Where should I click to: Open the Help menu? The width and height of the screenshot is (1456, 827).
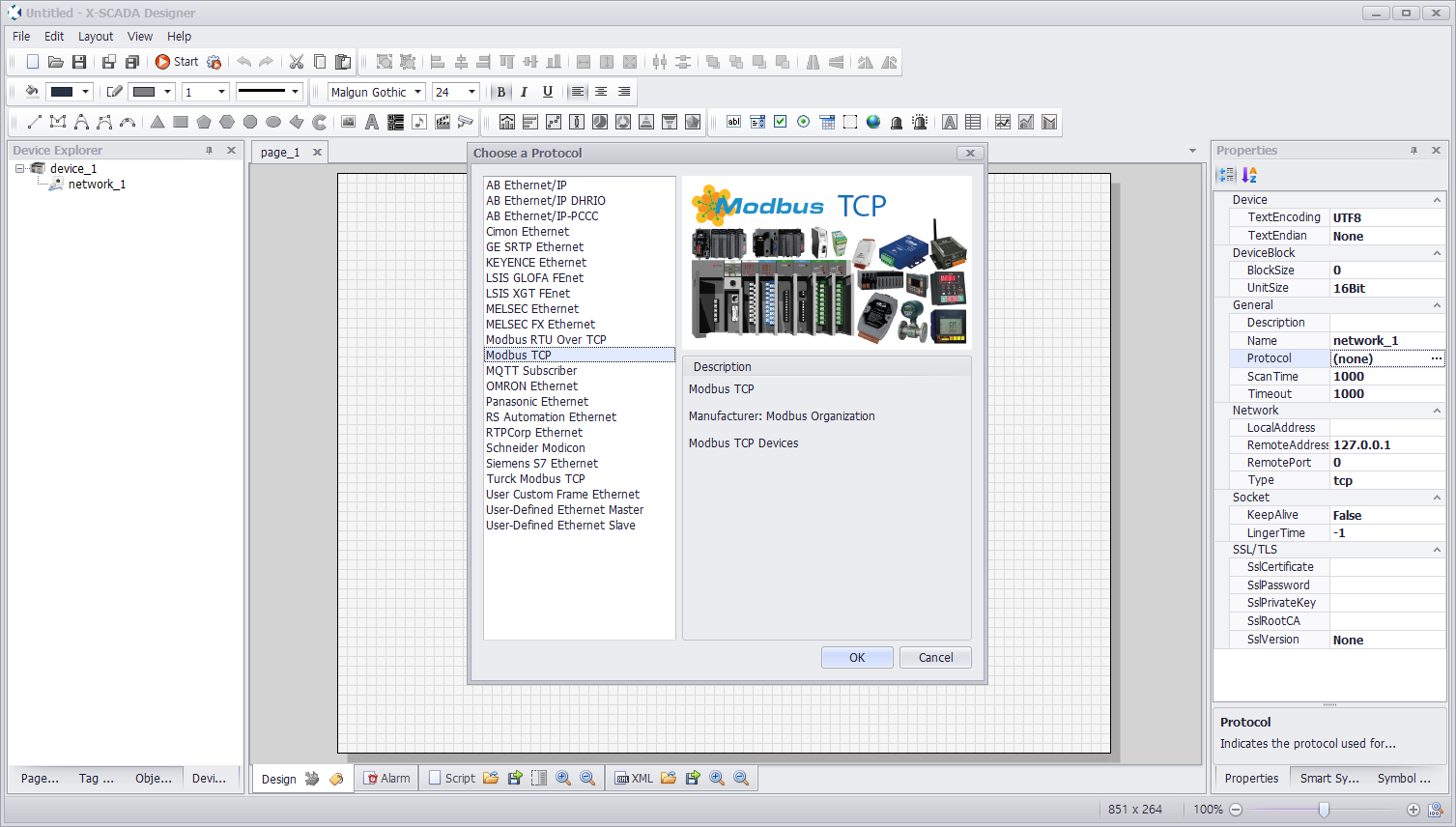tap(179, 36)
